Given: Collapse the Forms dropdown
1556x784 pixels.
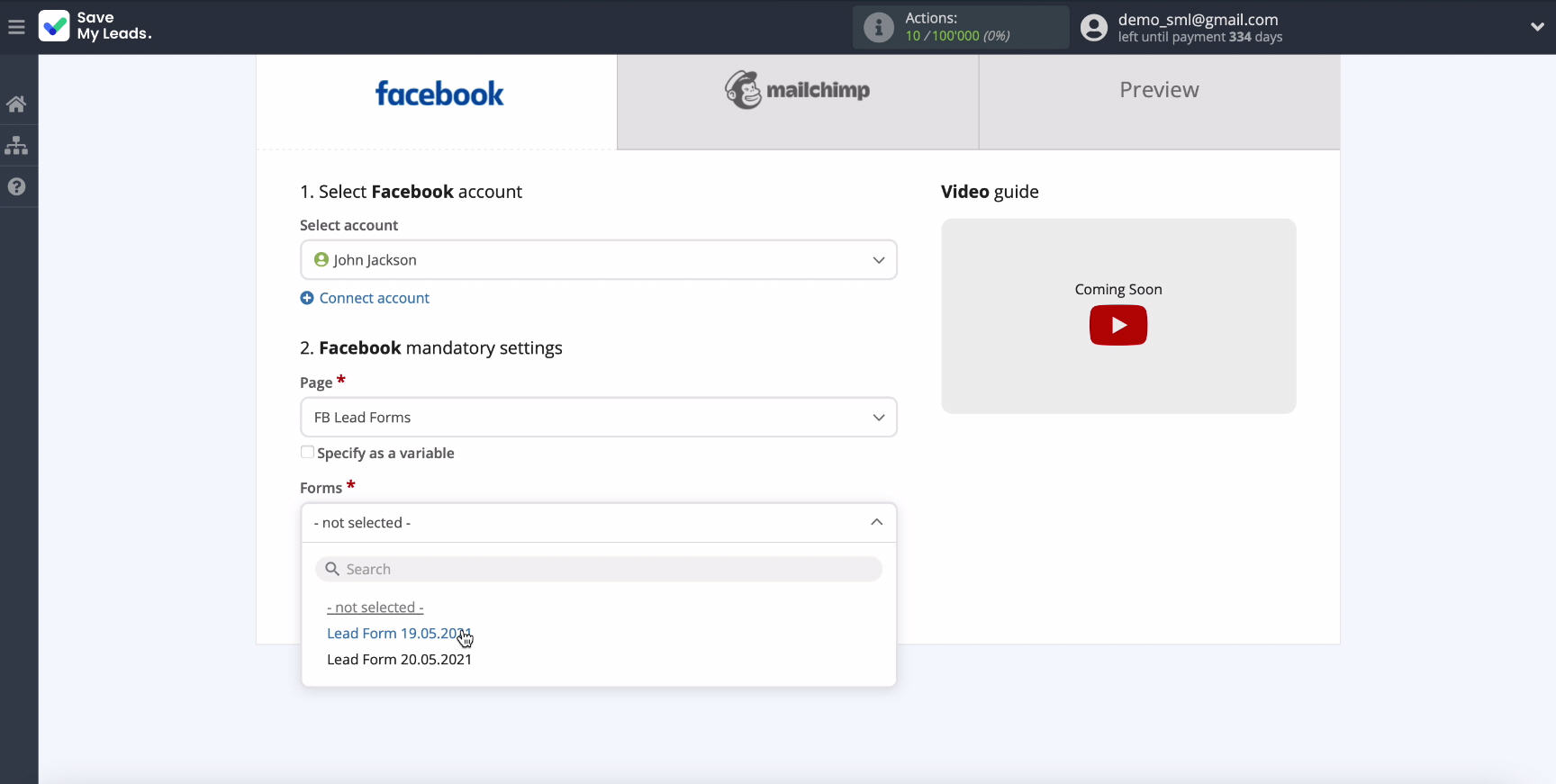Looking at the screenshot, I should pyautogui.click(x=599, y=523).
